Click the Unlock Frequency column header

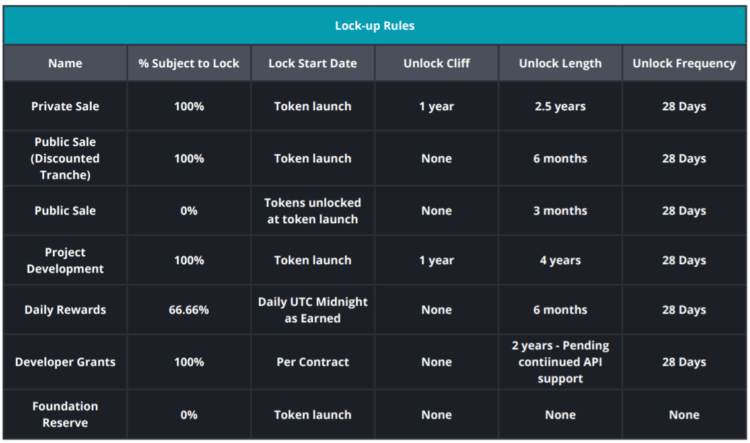tap(684, 63)
